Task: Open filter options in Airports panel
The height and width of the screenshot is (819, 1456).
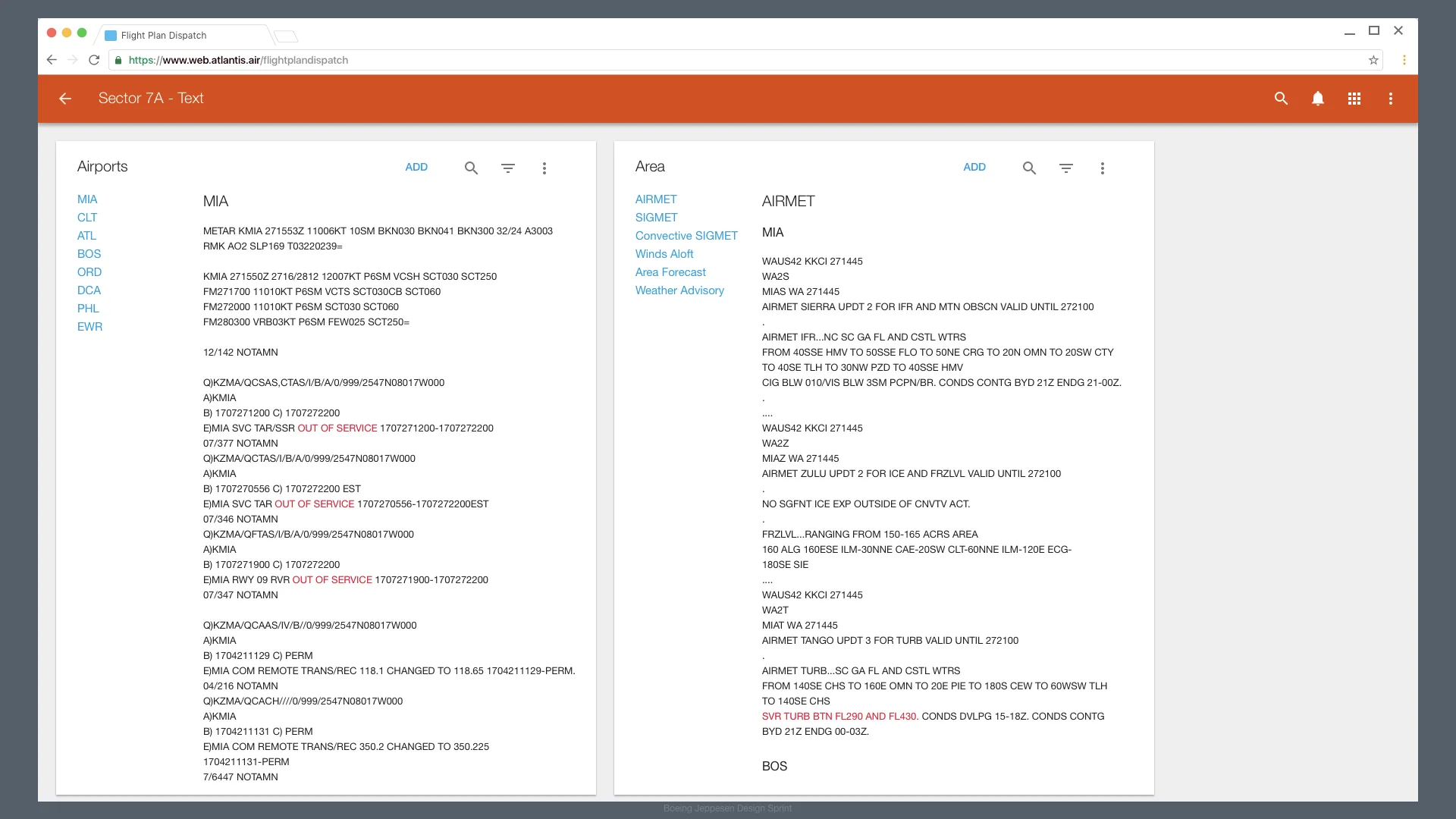Action: pos(508,168)
